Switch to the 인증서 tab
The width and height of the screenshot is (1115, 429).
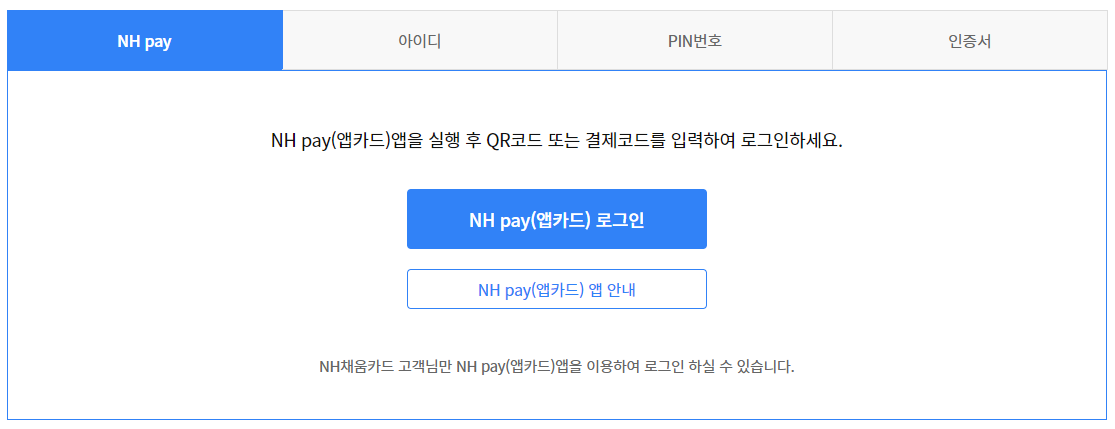click(969, 41)
